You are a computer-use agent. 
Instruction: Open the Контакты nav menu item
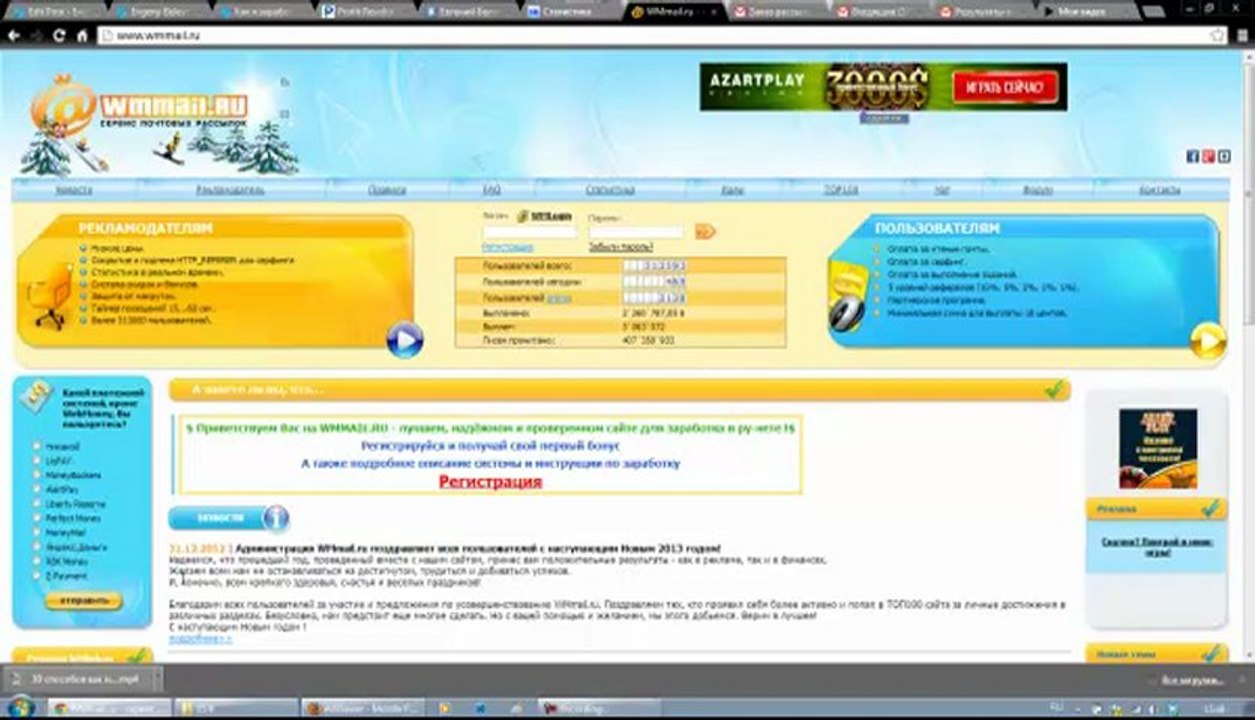point(1158,189)
